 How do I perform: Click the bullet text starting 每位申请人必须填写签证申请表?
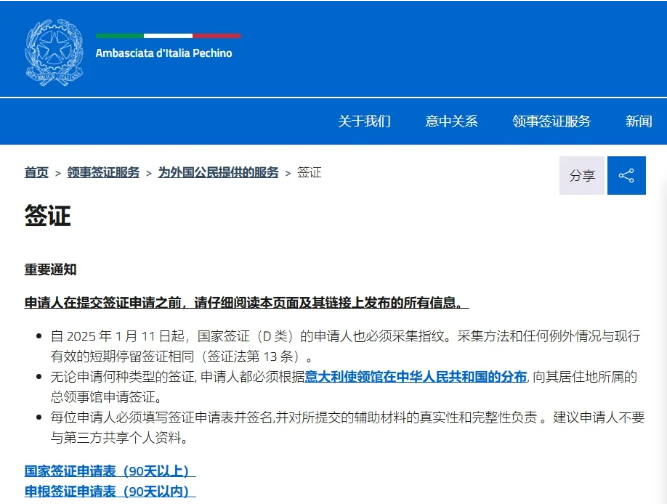coord(348,427)
